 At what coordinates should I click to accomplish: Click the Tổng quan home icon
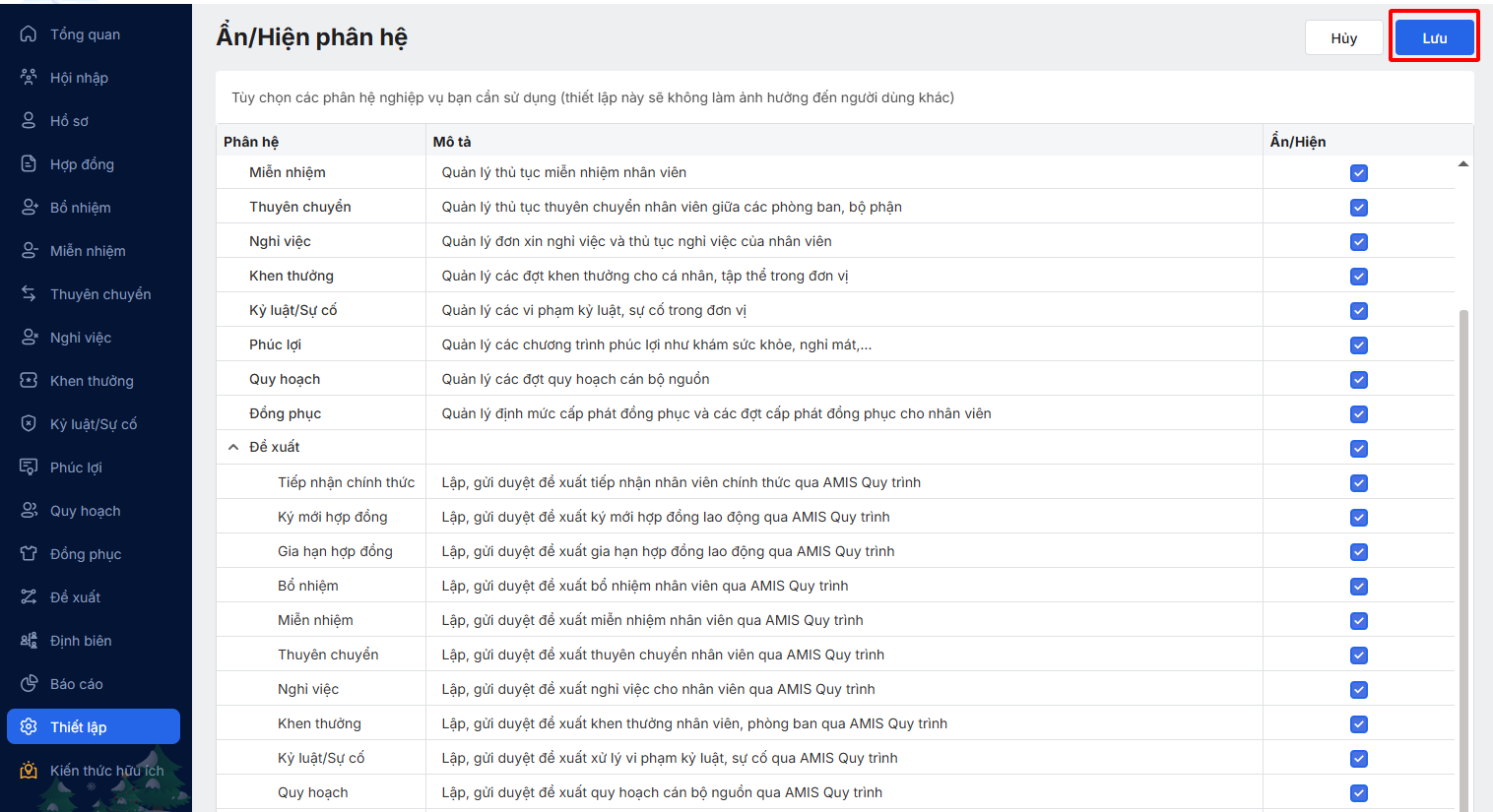tap(29, 34)
